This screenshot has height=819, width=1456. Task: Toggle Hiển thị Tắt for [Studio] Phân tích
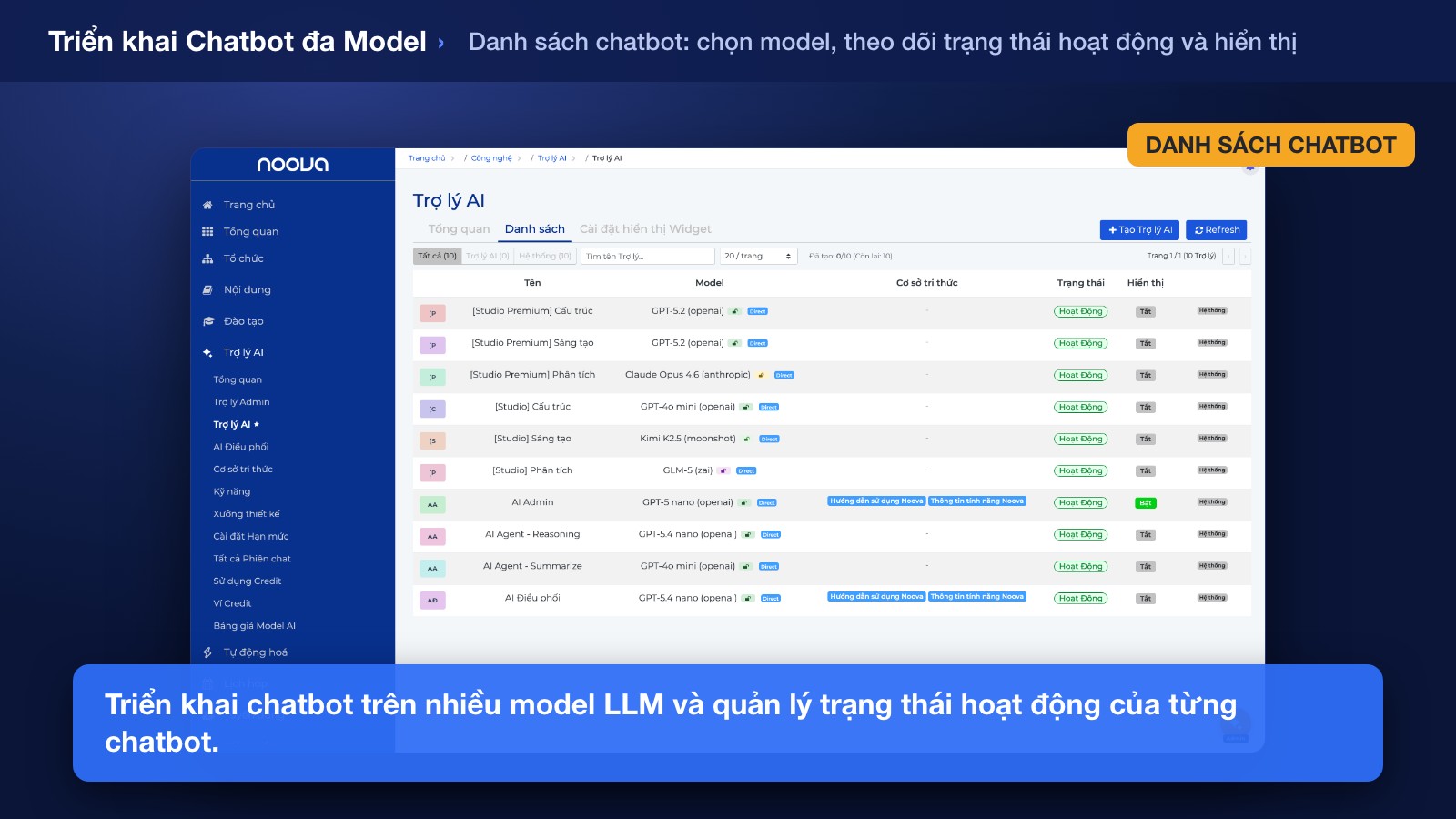coord(1146,470)
